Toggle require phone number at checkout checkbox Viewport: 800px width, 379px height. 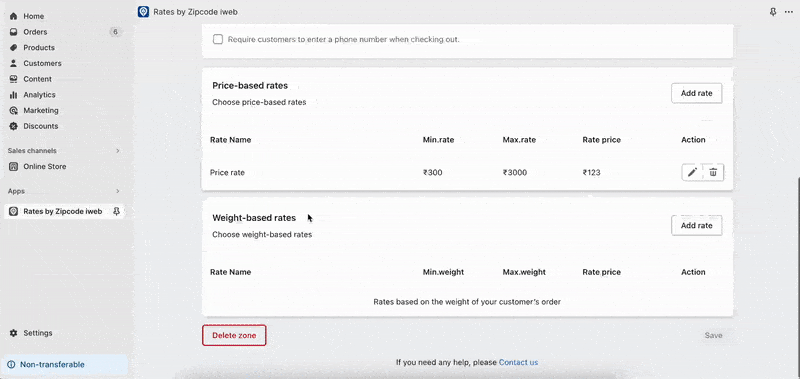pos(218,39)
